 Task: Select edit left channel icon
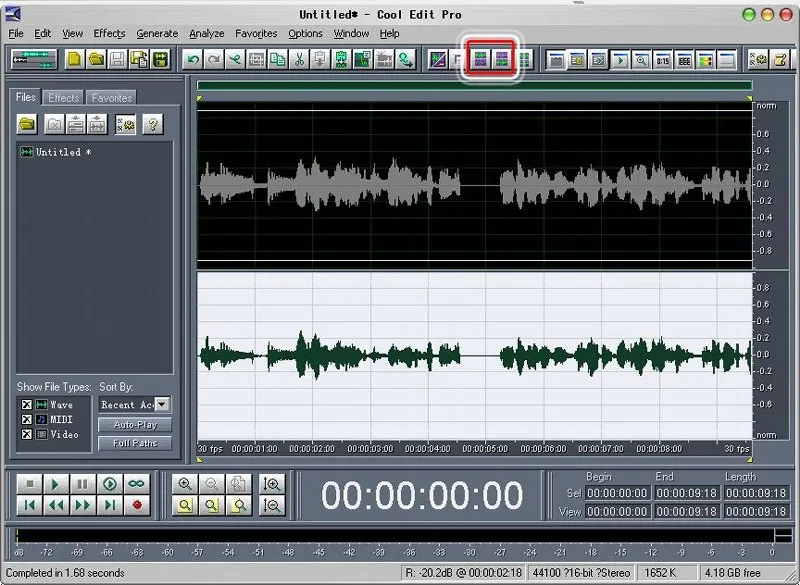480,60
